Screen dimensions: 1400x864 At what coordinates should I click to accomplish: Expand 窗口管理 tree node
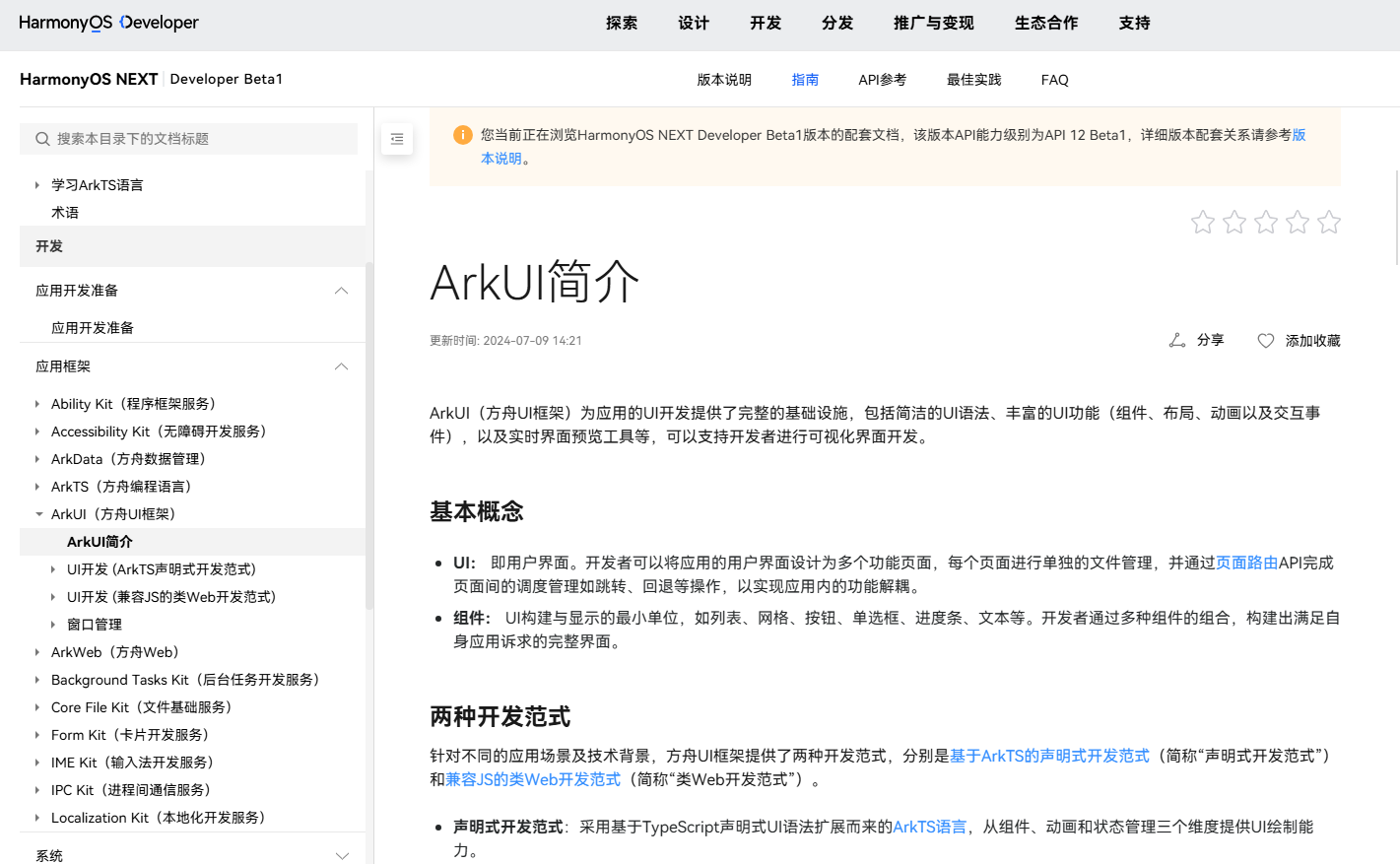point(53,625)
